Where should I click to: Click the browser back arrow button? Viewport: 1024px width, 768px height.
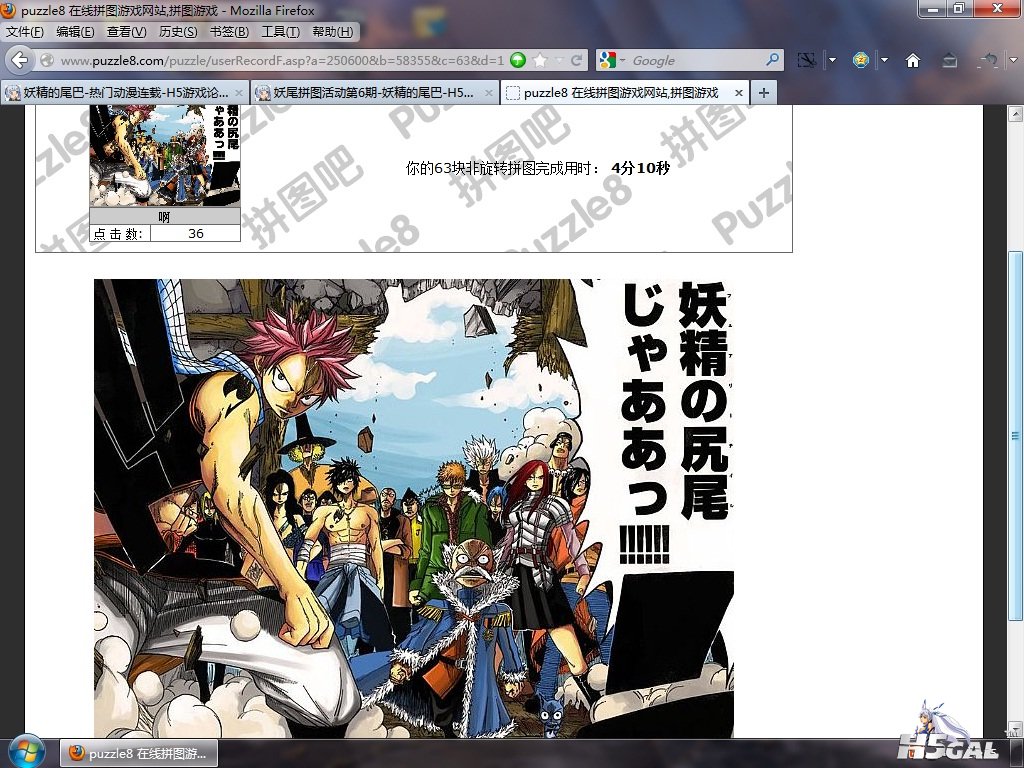click(x=18, y=60)
